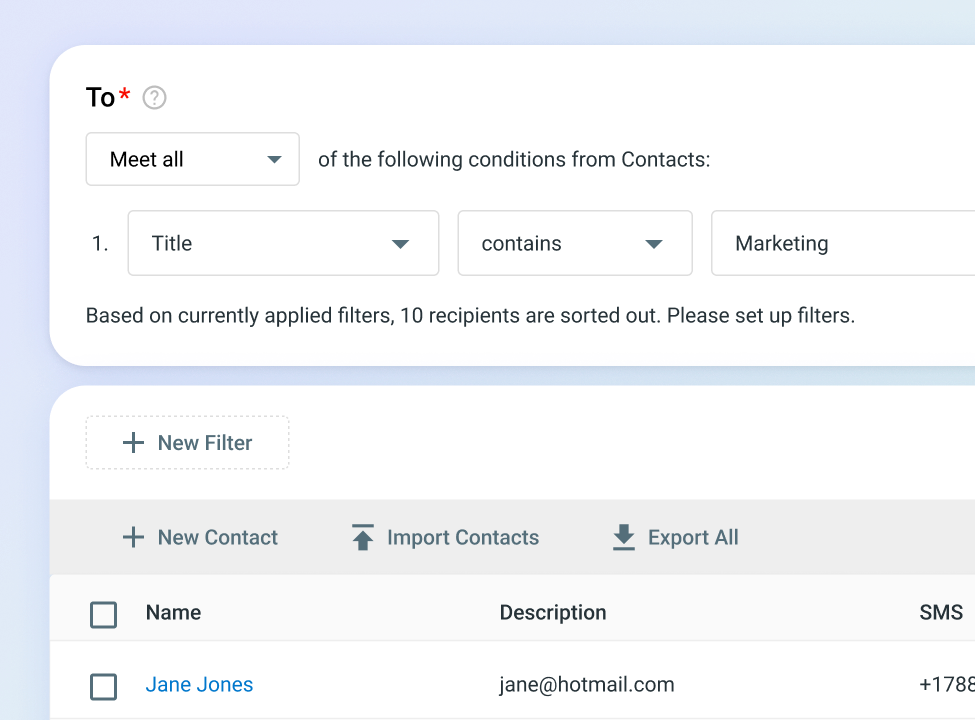This screenshot has height=720, width=975.
Task: Open the Jane Jones contact link
Action: [x=199, y=685]
